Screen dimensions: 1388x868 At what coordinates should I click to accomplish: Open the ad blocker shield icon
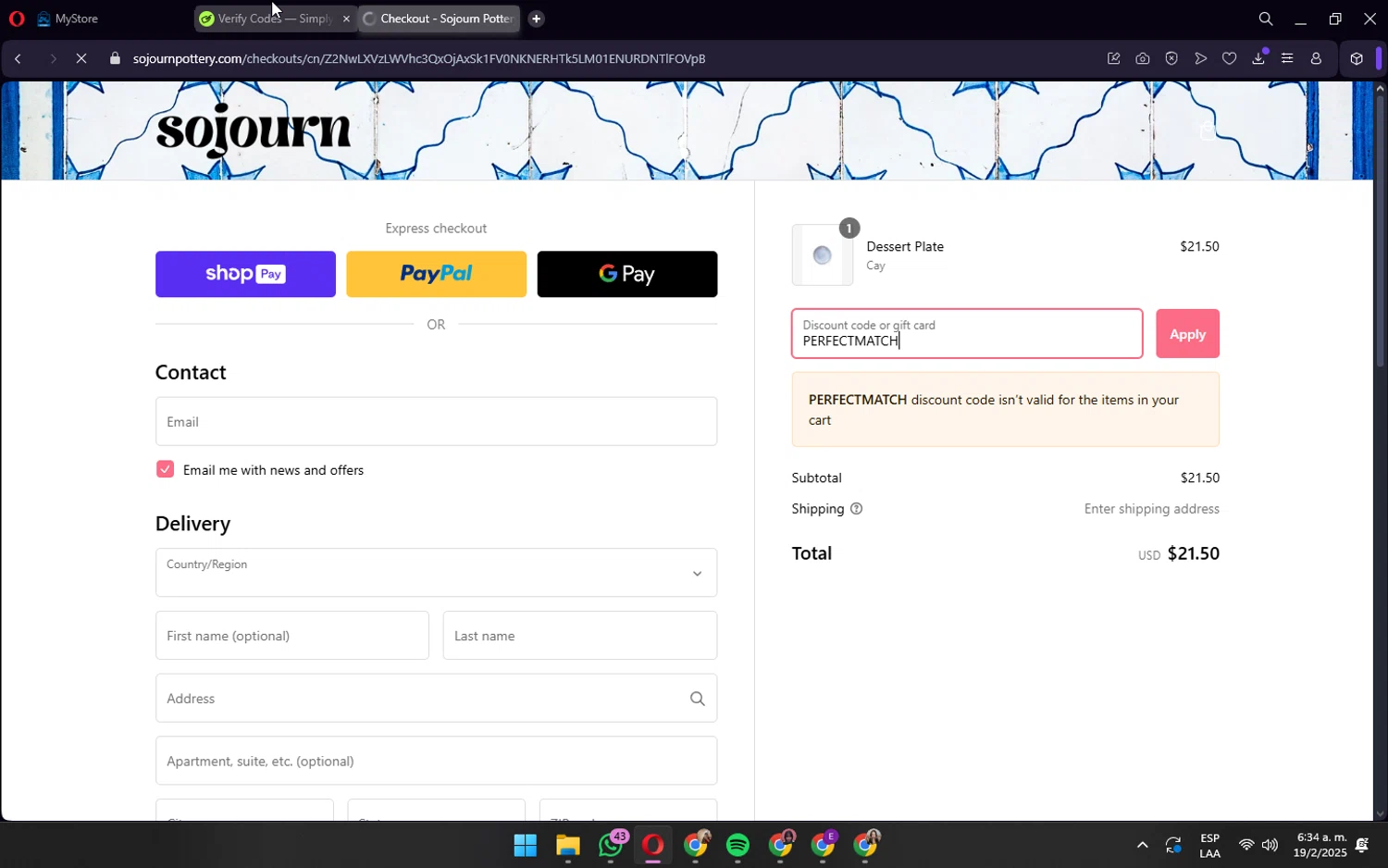tap(1171, 58)
